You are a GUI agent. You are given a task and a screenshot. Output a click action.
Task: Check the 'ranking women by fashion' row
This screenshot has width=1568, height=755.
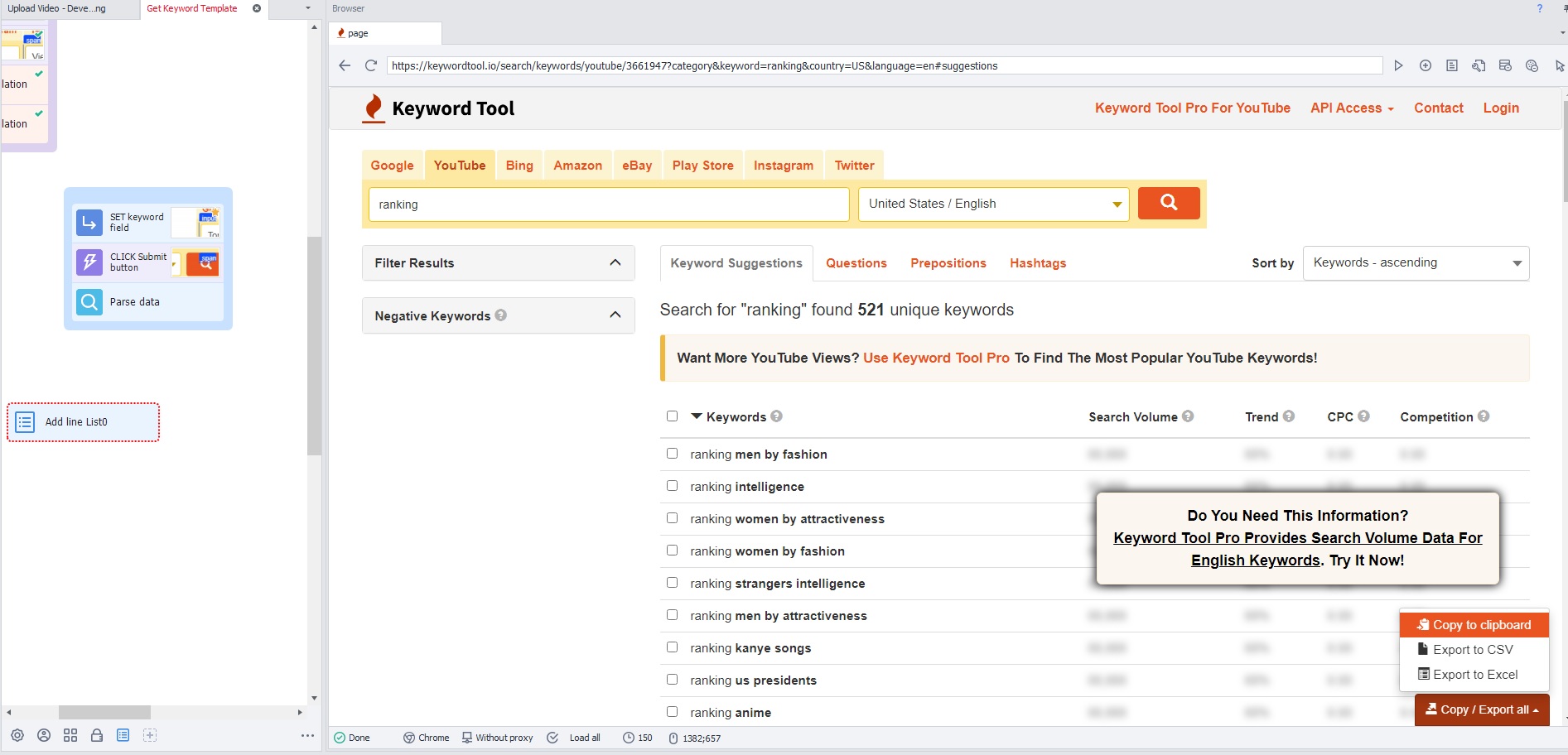coord(672,551)
